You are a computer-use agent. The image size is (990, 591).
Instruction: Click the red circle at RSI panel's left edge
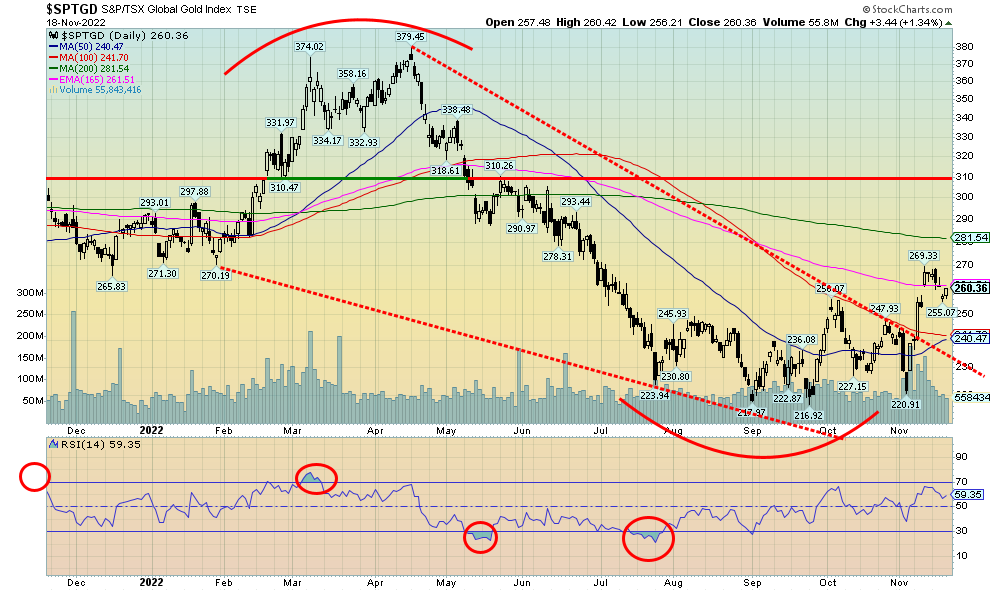click(x=34, y=477)
